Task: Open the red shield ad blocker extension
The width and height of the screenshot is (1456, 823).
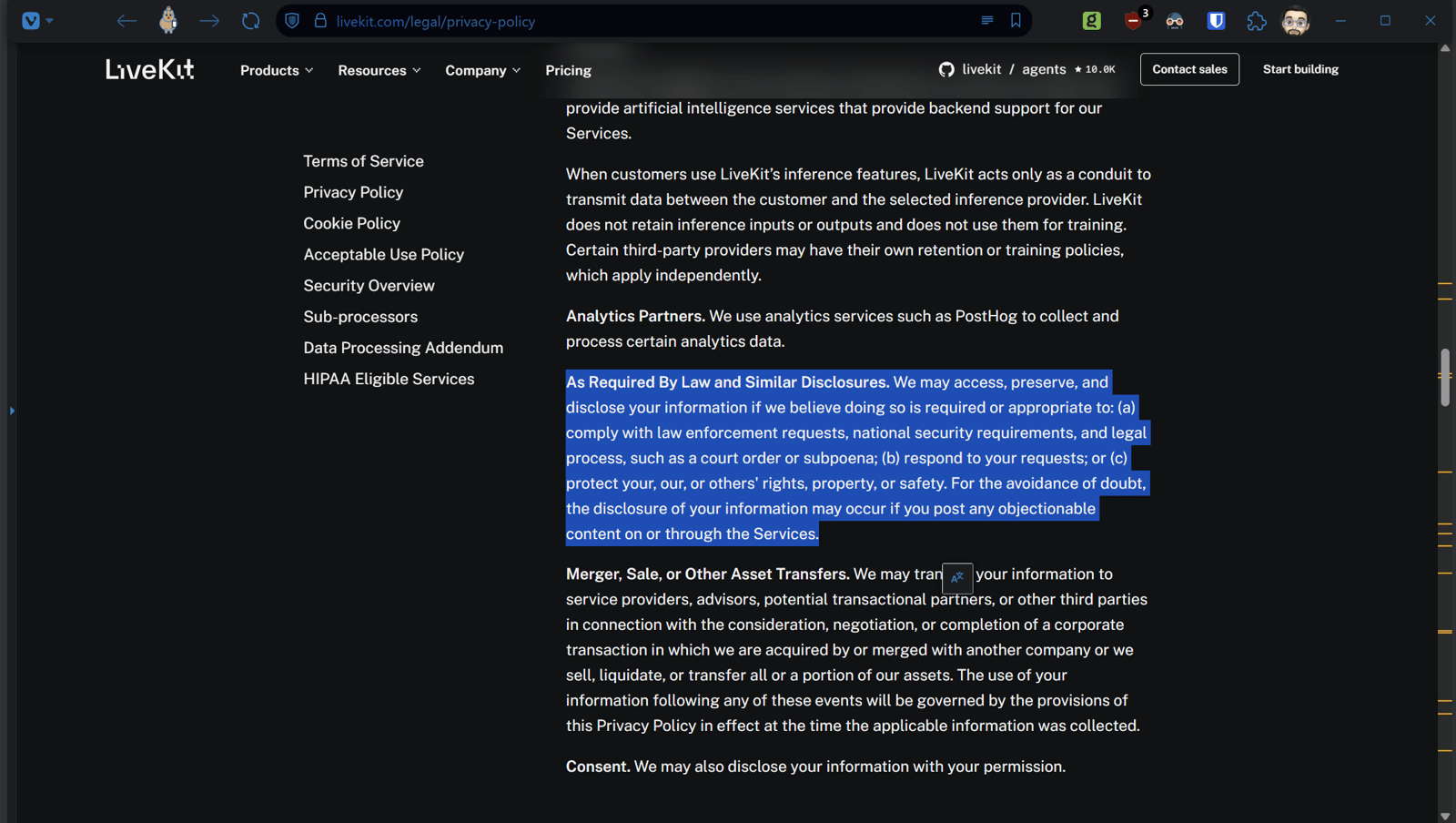Action: pyautogui.click(x=1134, y=21)
